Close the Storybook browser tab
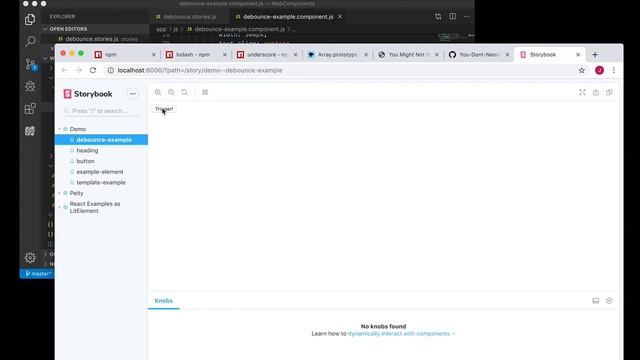This screenshot has height=360, width=640. [x=578, y=55]
